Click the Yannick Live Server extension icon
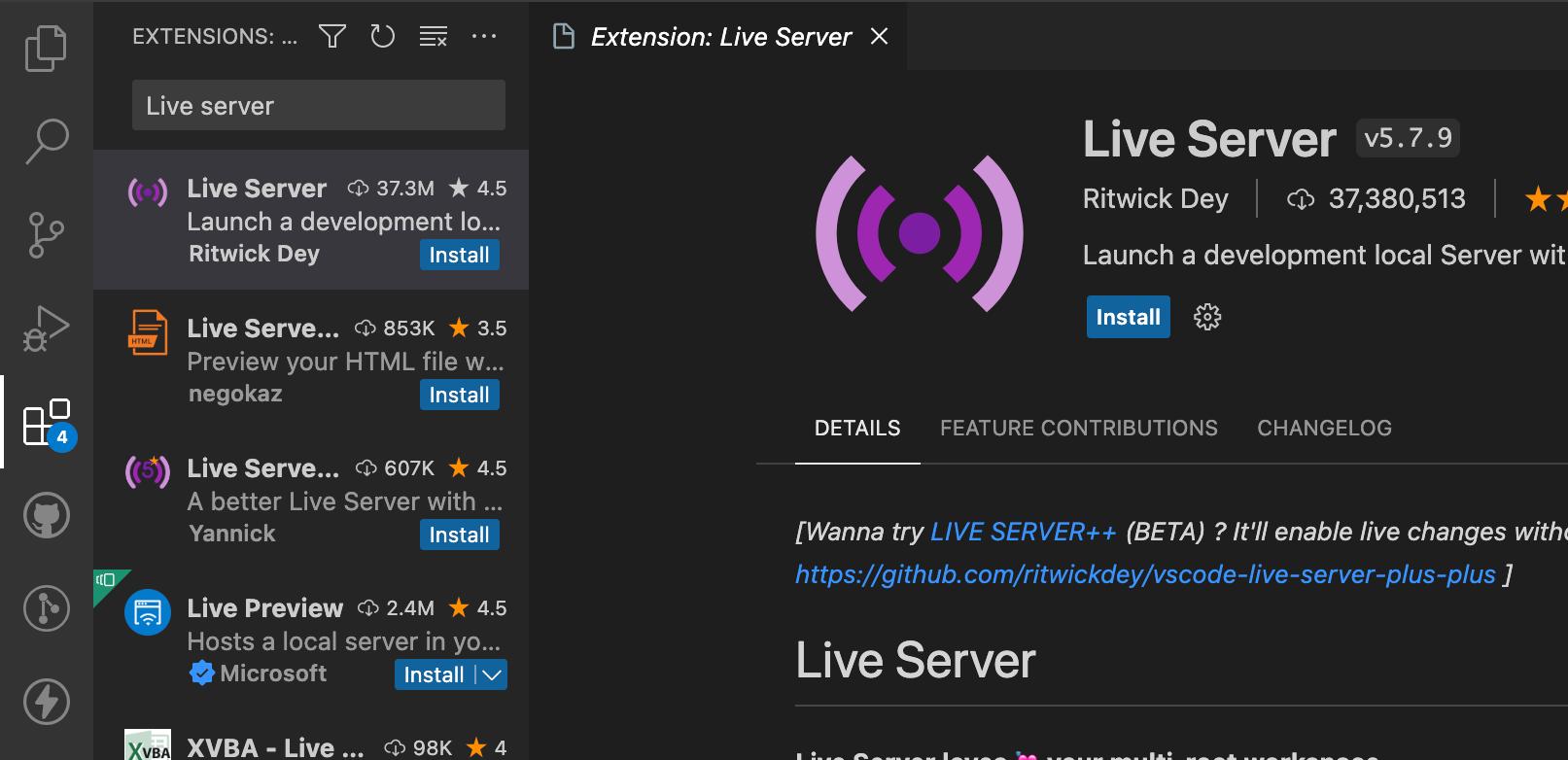 [148, 471]
